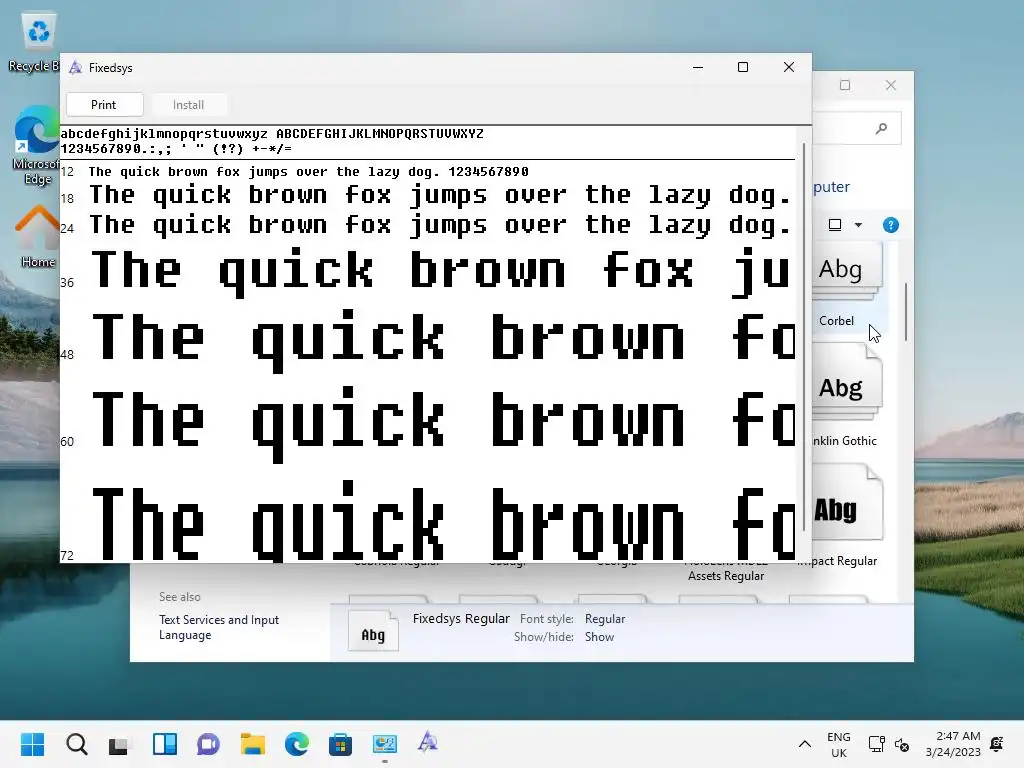Open help question mark in Fonts window

coord(891,225)
